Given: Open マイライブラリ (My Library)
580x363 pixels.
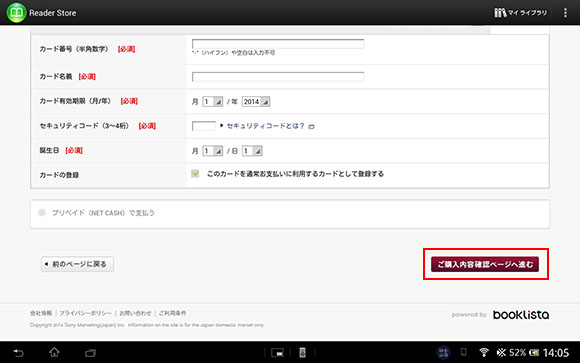Looking at the screenshot, I should tap(520, 13).
